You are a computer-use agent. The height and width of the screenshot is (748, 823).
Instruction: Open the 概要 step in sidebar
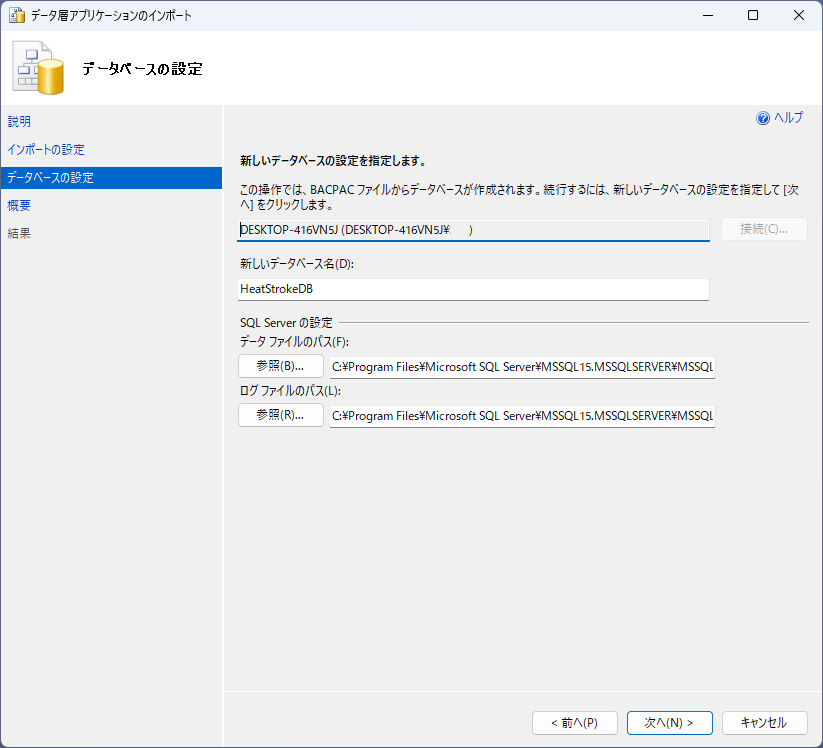point(19,205)
